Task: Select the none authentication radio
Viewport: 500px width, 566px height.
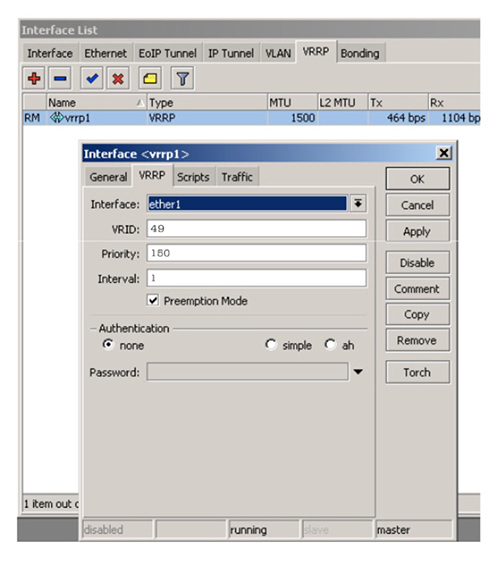Action: [x=108, y=344]
